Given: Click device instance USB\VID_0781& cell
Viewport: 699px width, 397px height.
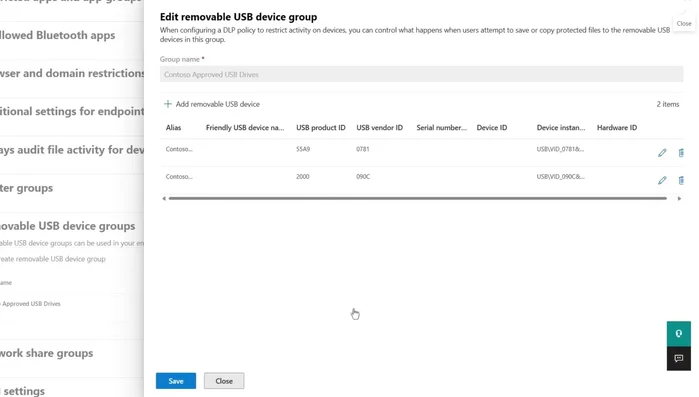Looking at the screenshot, I should pyautogui.click(x=560, y=149).
